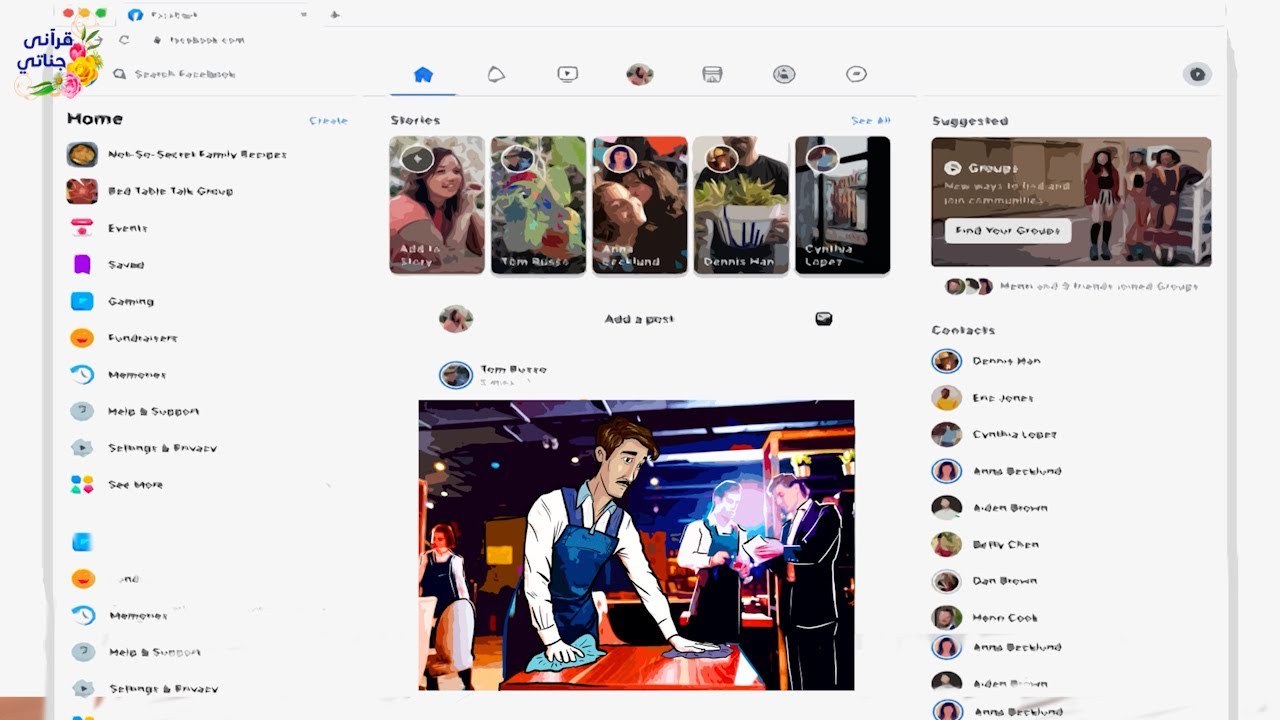View Tom Russo's story card
Screen dimensions: 1280x720
(x=538, y=205)
